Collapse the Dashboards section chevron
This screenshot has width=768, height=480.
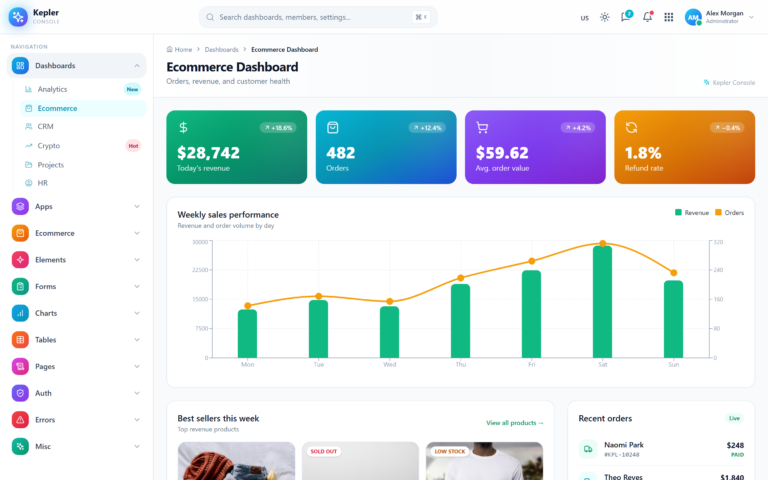(x=137, y=66)
